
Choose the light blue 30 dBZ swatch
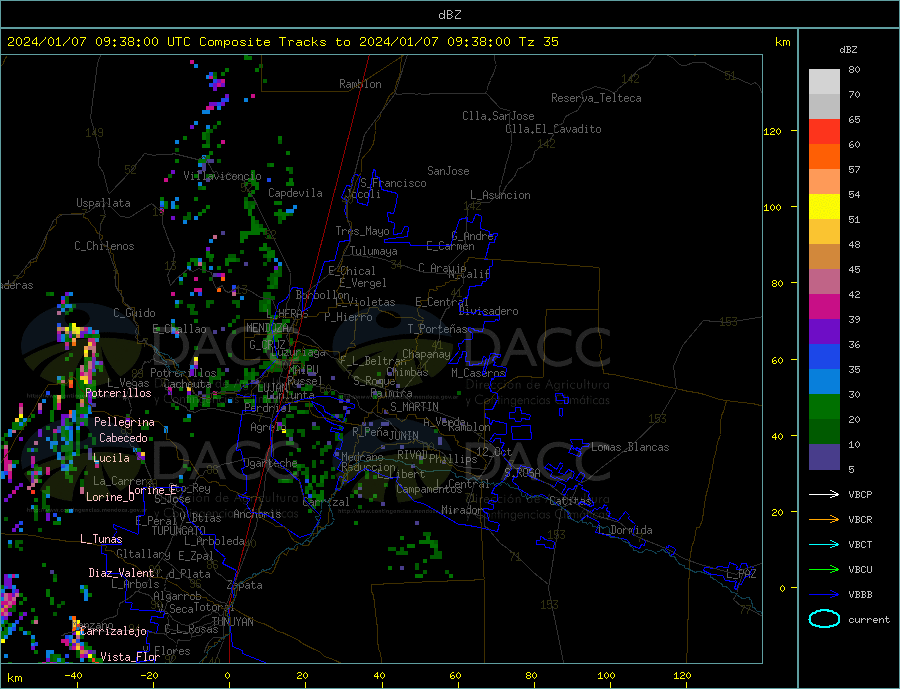[x=824, y=382]
